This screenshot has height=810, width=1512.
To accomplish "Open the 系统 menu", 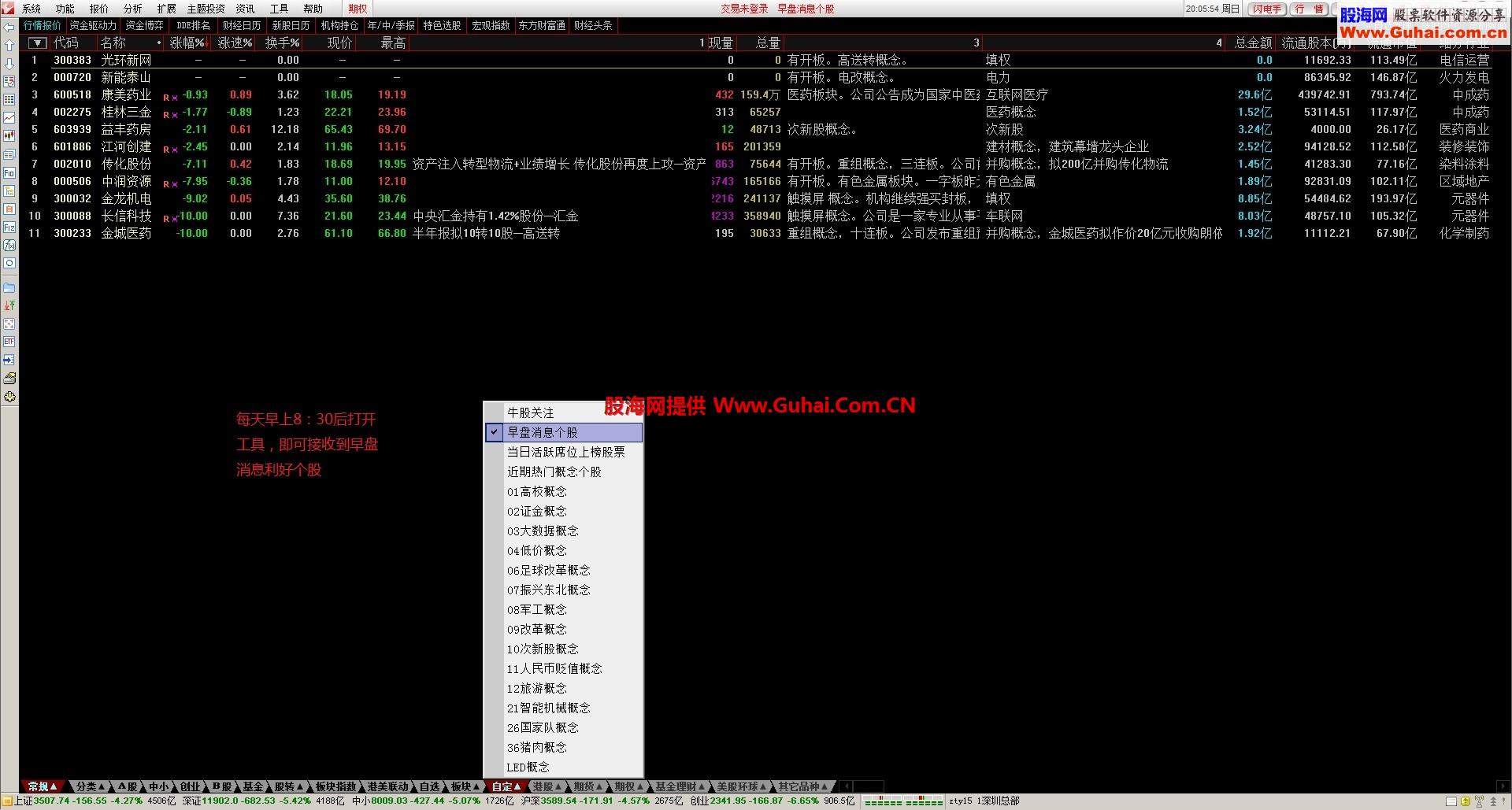I will (31, 9).
